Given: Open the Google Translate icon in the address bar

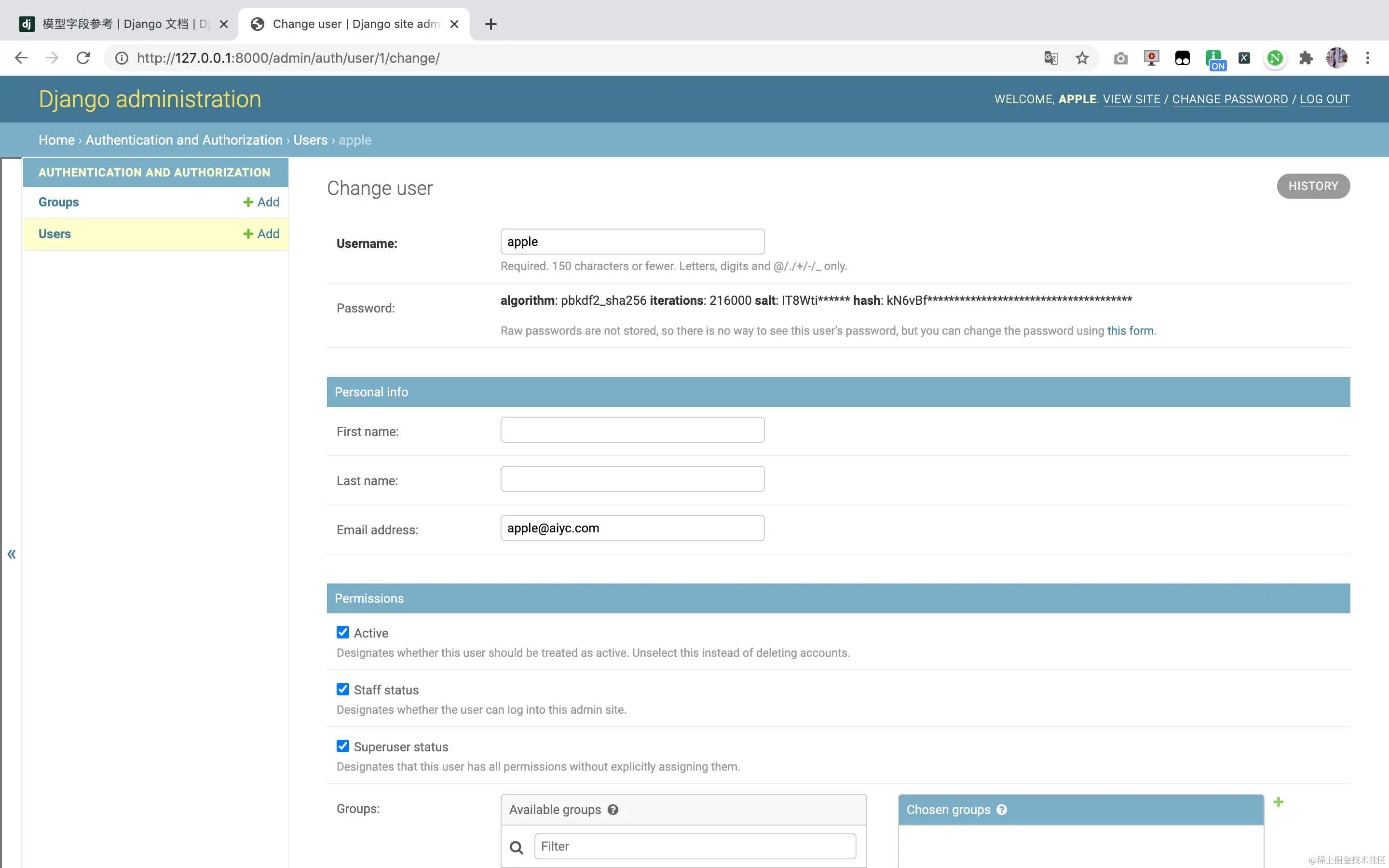Looking at the screenshot, I should pyautogui.click(x=1051, y=58).
